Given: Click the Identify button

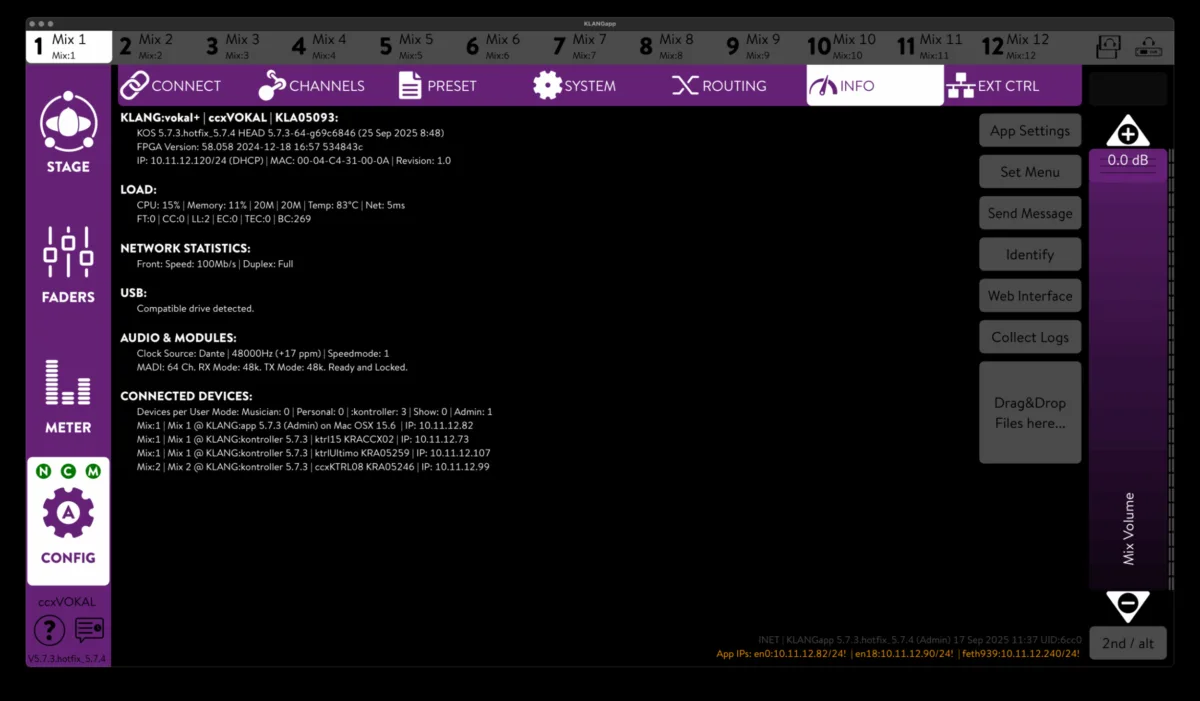Looking at the screenshot, I should tap(1030, 254).
